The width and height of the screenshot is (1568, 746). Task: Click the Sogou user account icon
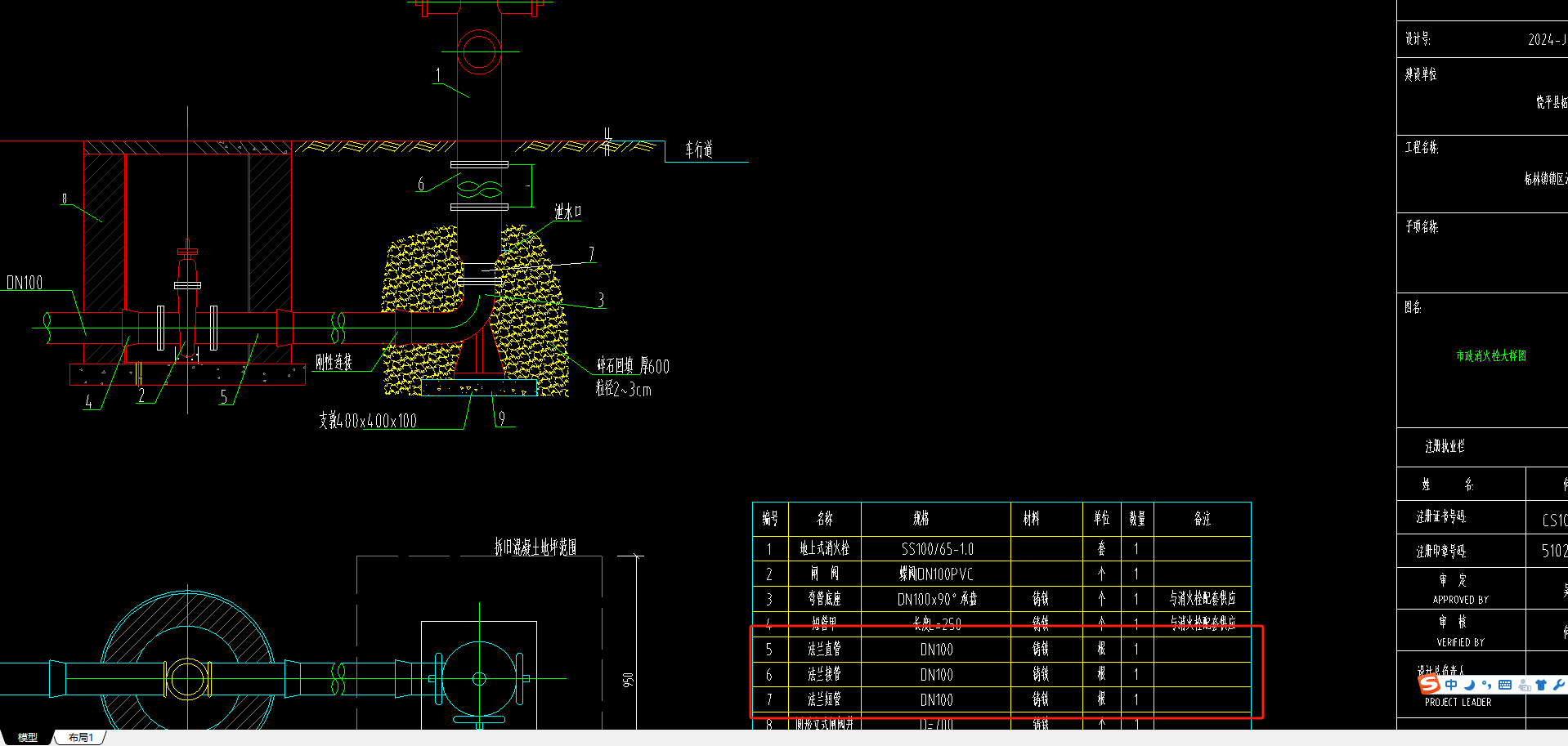[x=1524, y=685]
